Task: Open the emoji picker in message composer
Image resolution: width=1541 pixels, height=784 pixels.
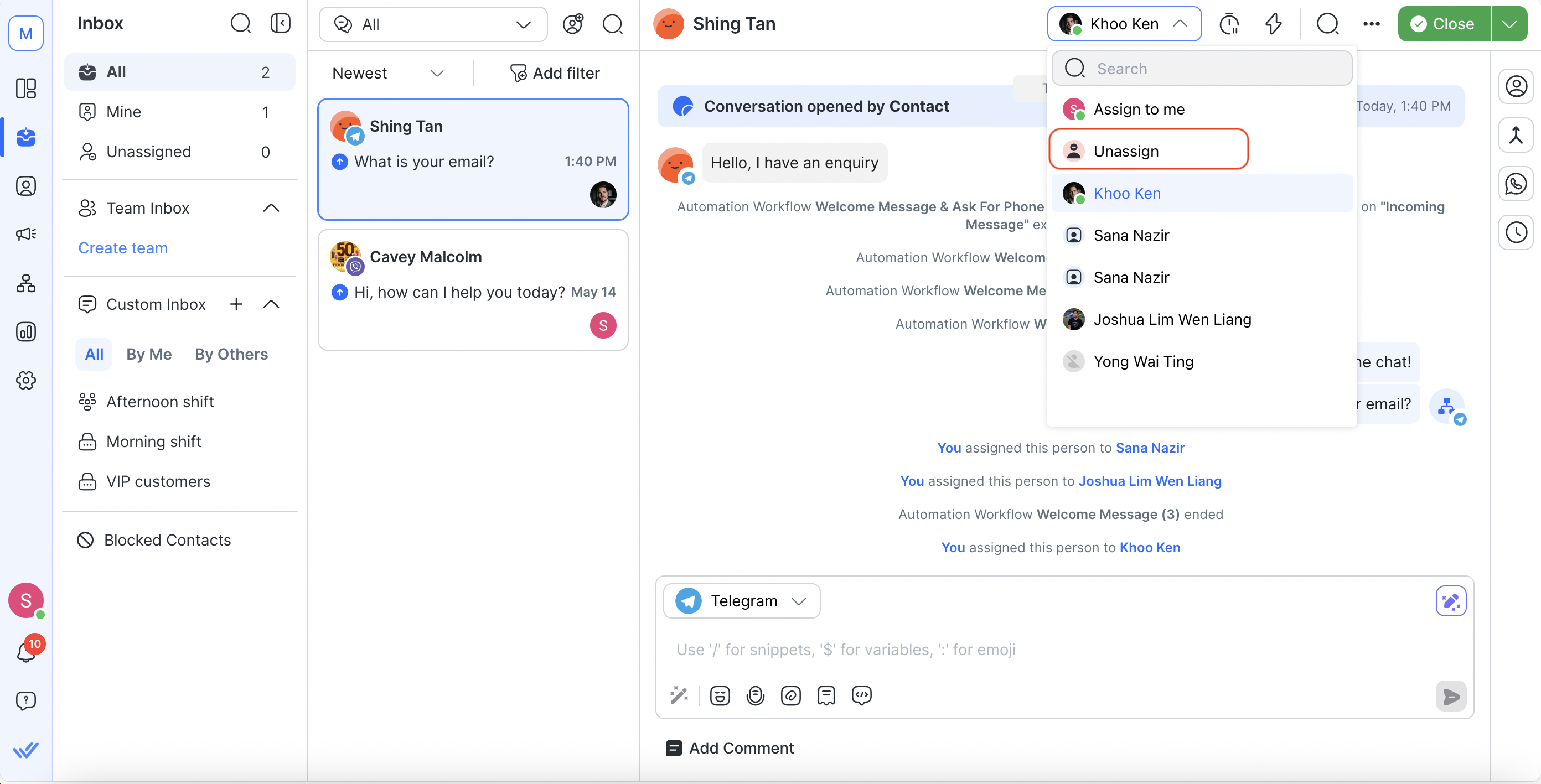Action: click(x=720, y=695)
